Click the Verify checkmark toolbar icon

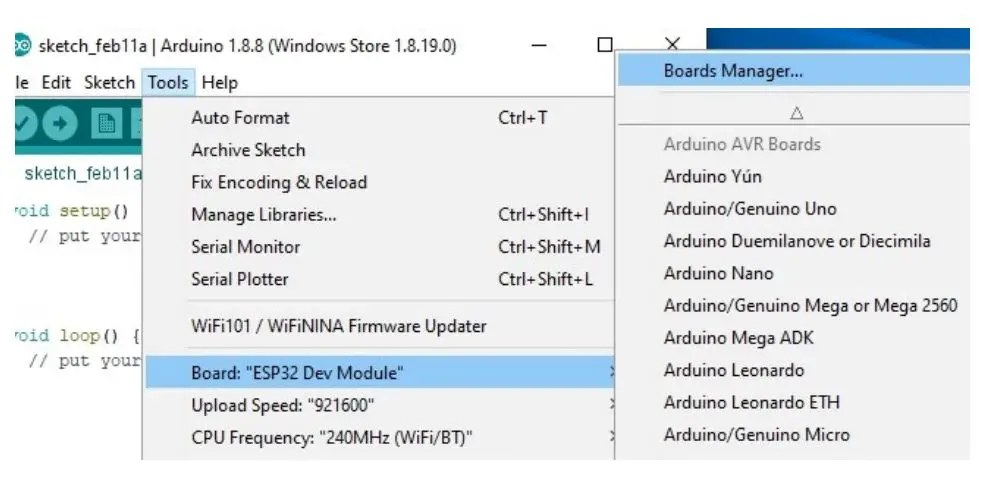point(23,124)
